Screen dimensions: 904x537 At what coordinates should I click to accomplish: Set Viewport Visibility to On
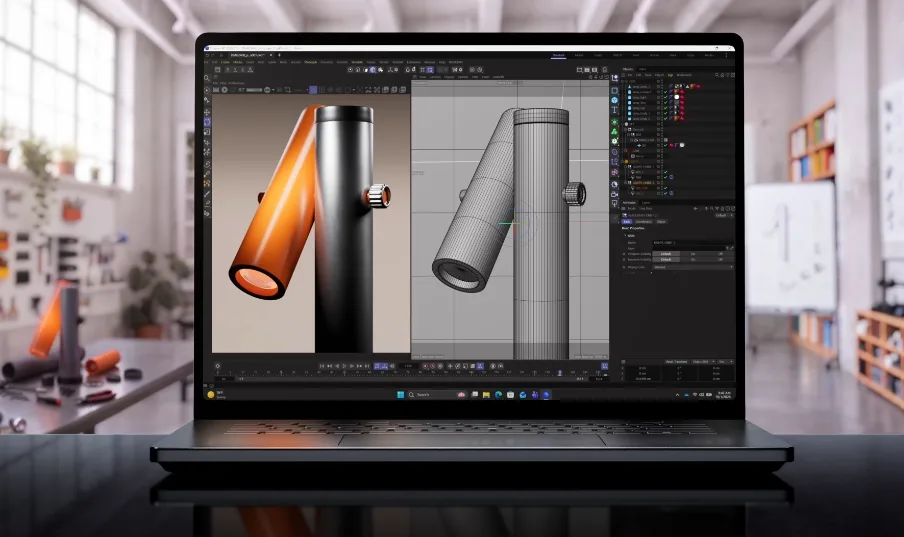693,254
